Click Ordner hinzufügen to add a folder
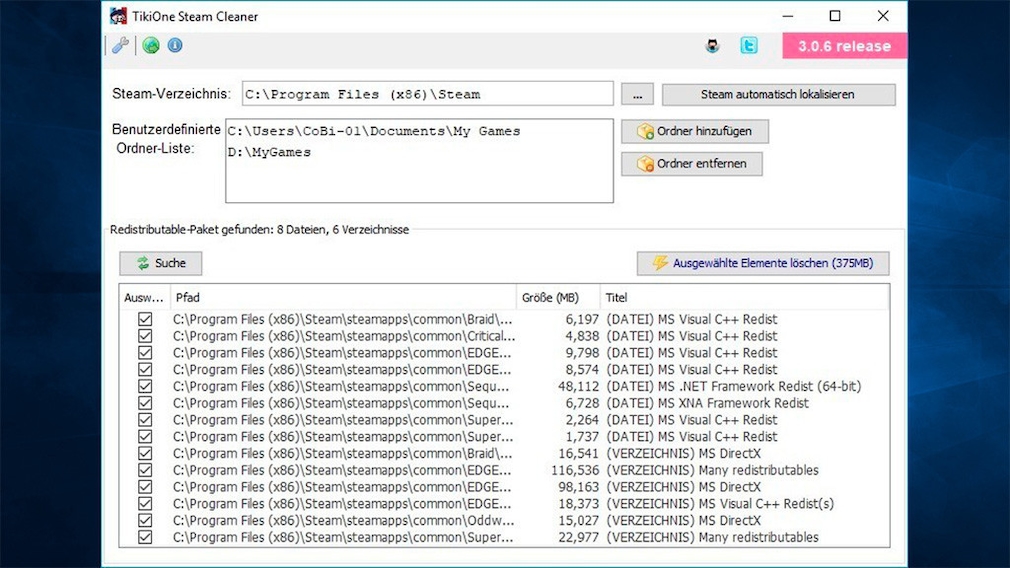The image size is (1010, 568). pyautogui.click(x=694, y=131)
